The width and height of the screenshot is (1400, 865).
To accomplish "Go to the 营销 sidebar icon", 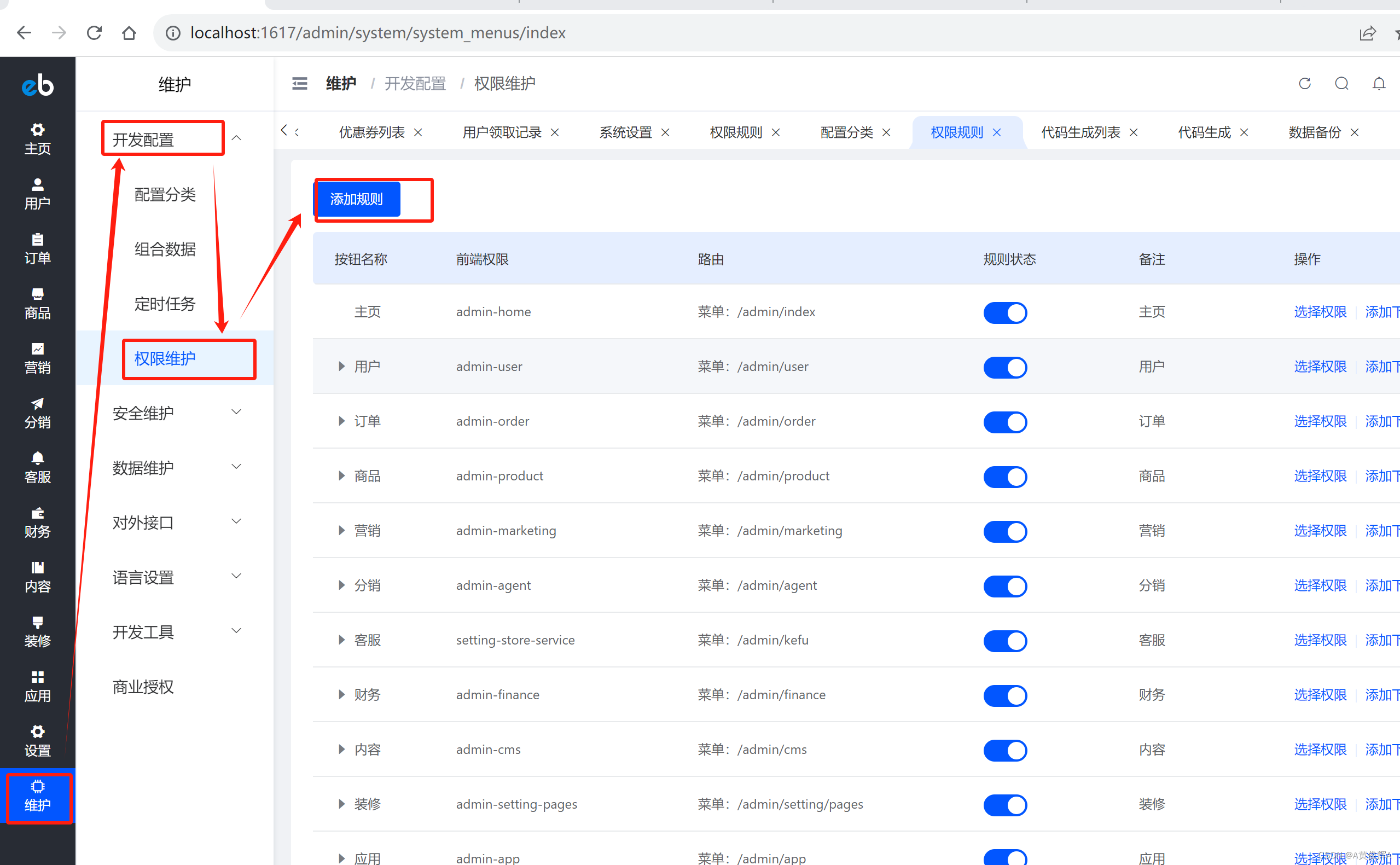I will click(x=37, y=358).
